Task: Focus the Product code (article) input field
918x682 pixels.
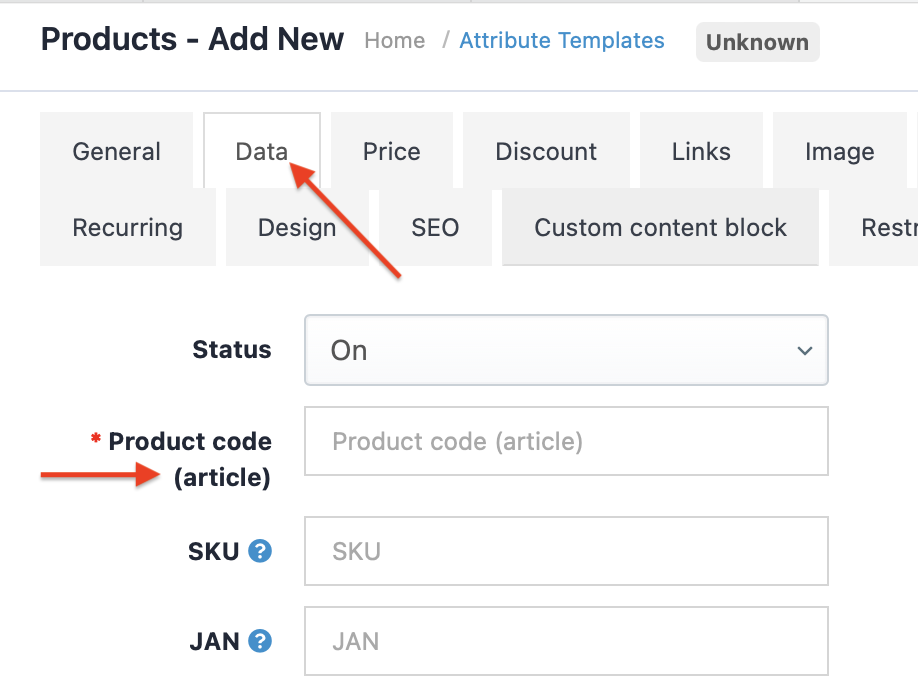Action: tap(566, 441)
